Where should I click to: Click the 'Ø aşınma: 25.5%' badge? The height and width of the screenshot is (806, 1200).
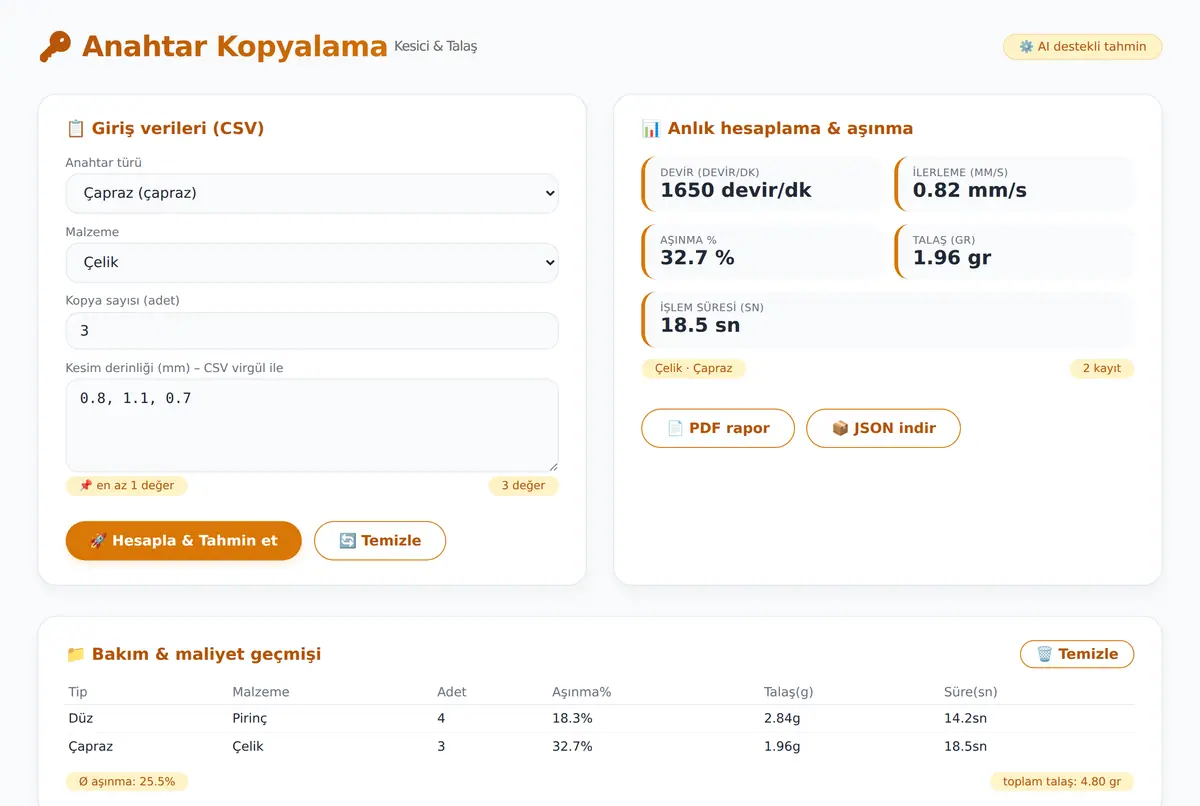[x=127, y=782]
